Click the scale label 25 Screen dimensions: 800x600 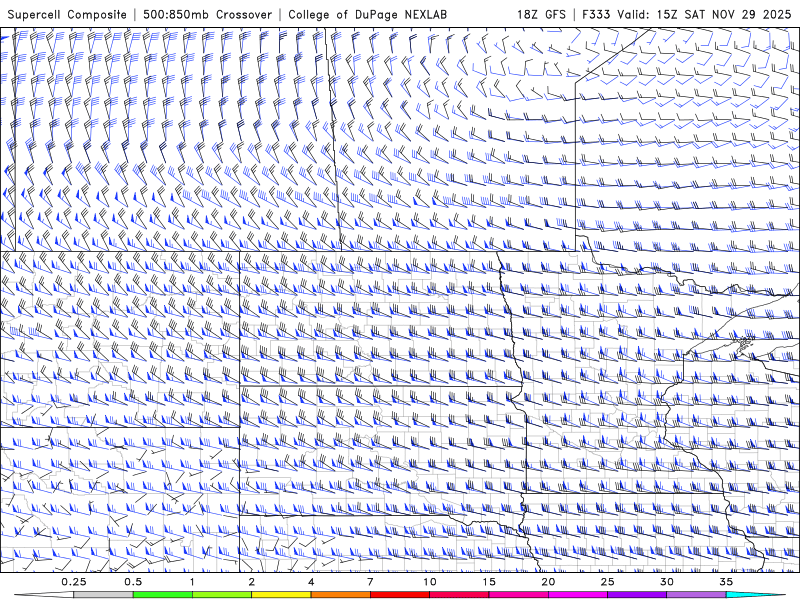click(x=607, y=582)
